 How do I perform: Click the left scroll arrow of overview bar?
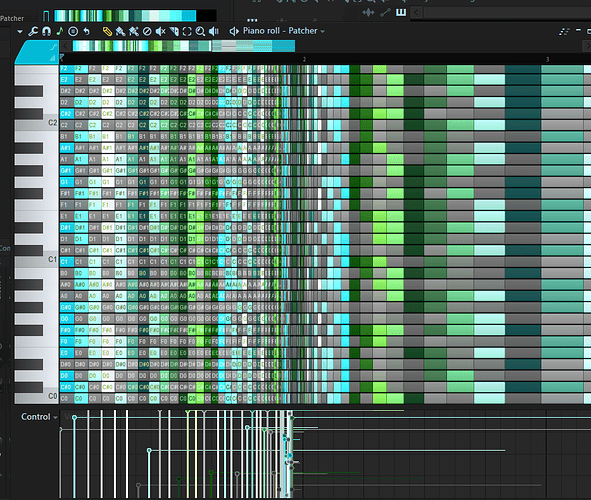tap(66, 46)
